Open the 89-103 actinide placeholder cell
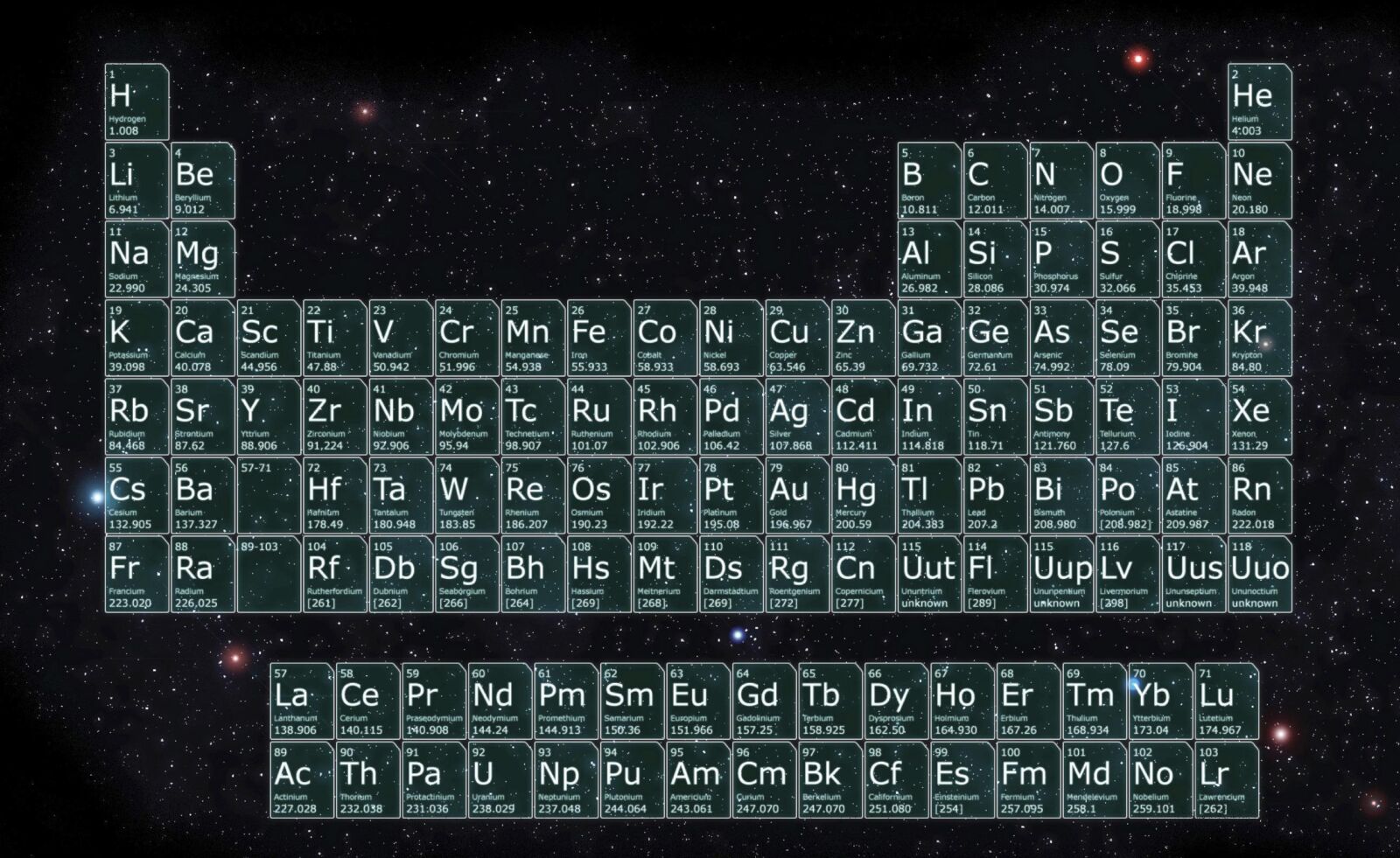Viewport: 1400px width, 858px height. click(269, 574)
